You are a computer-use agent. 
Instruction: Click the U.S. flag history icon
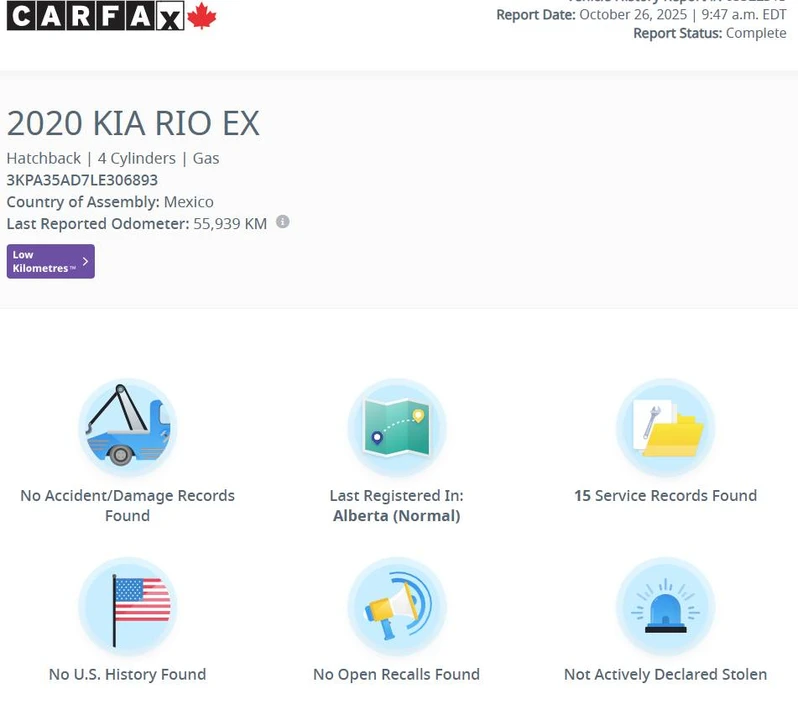pos(128,607)
